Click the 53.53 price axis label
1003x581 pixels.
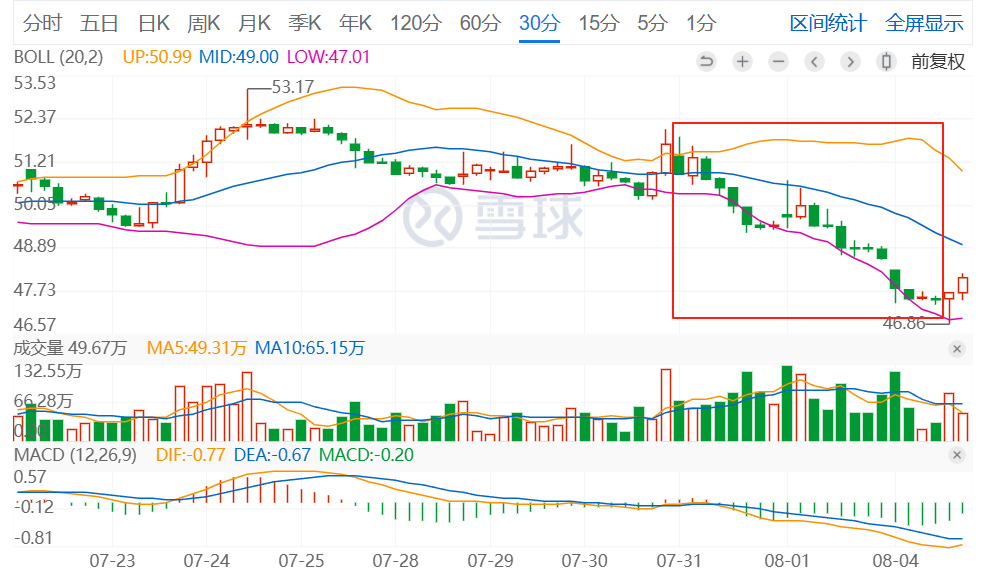35,83
